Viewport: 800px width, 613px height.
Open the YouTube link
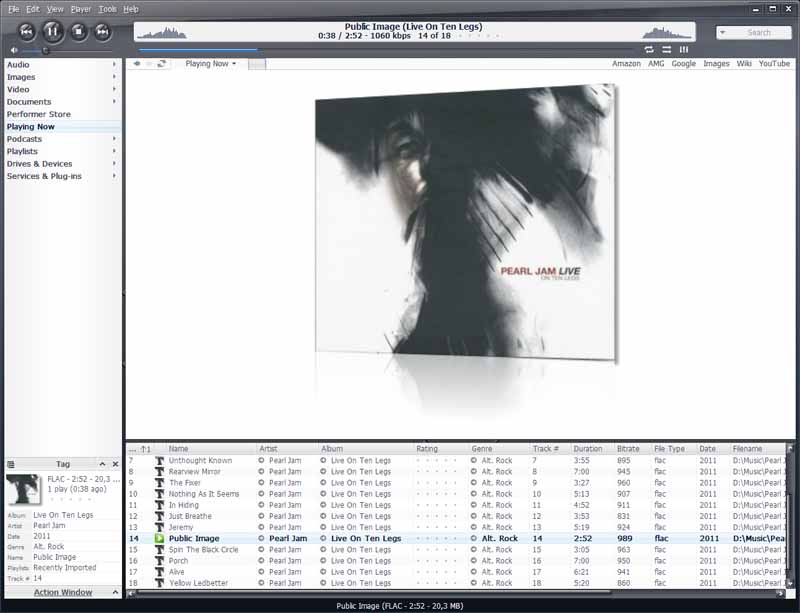click(774, 64)
